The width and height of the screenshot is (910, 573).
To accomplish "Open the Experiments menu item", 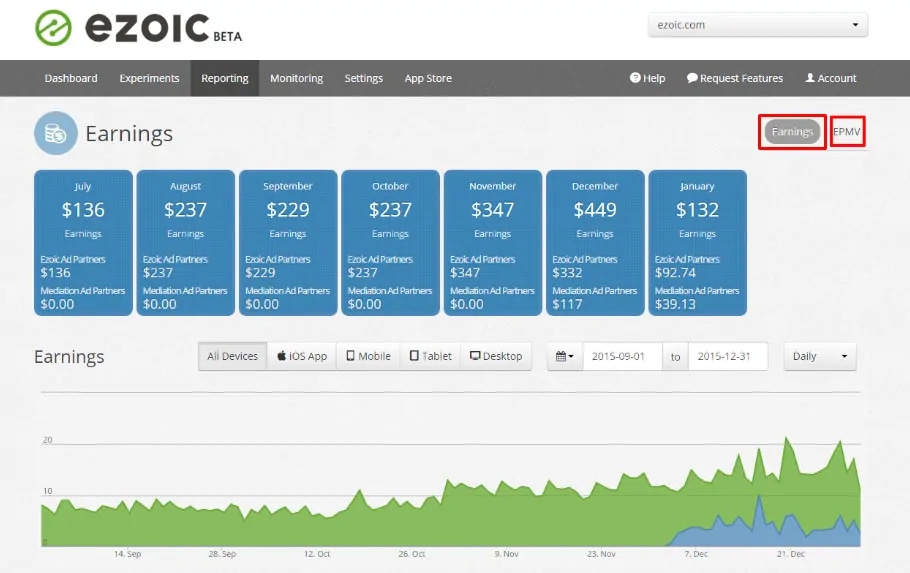I will (149, 78).
